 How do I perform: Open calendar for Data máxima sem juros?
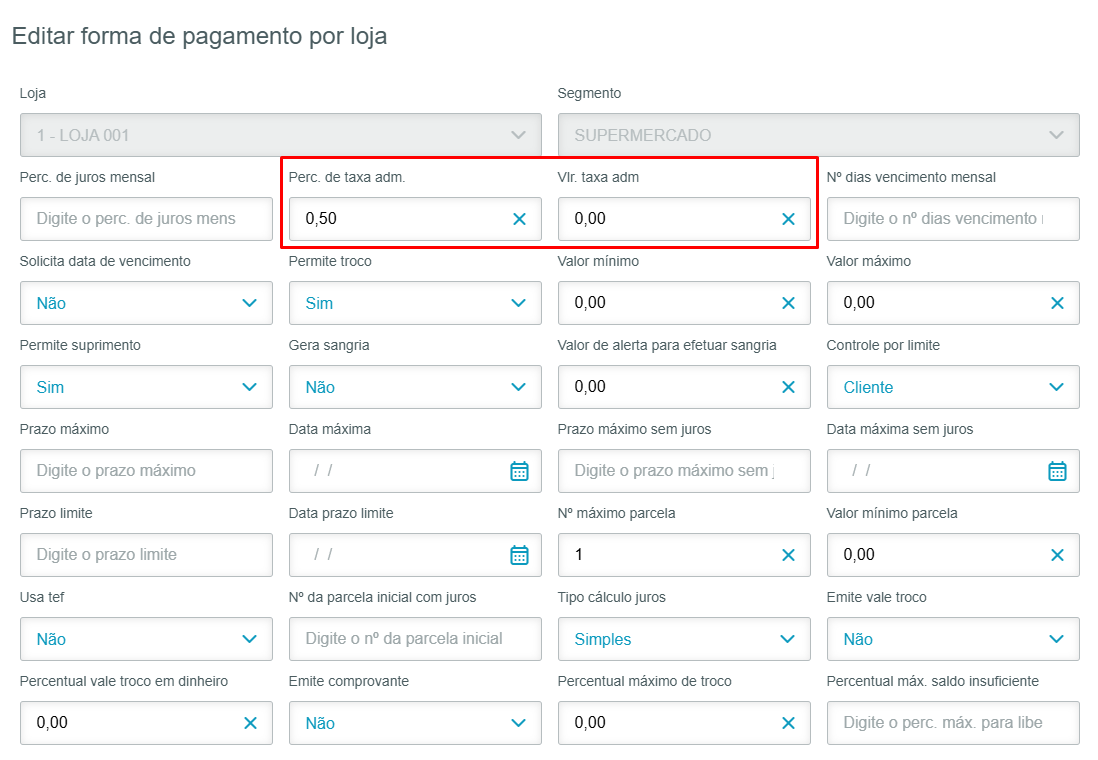[x=1057, y=471]
